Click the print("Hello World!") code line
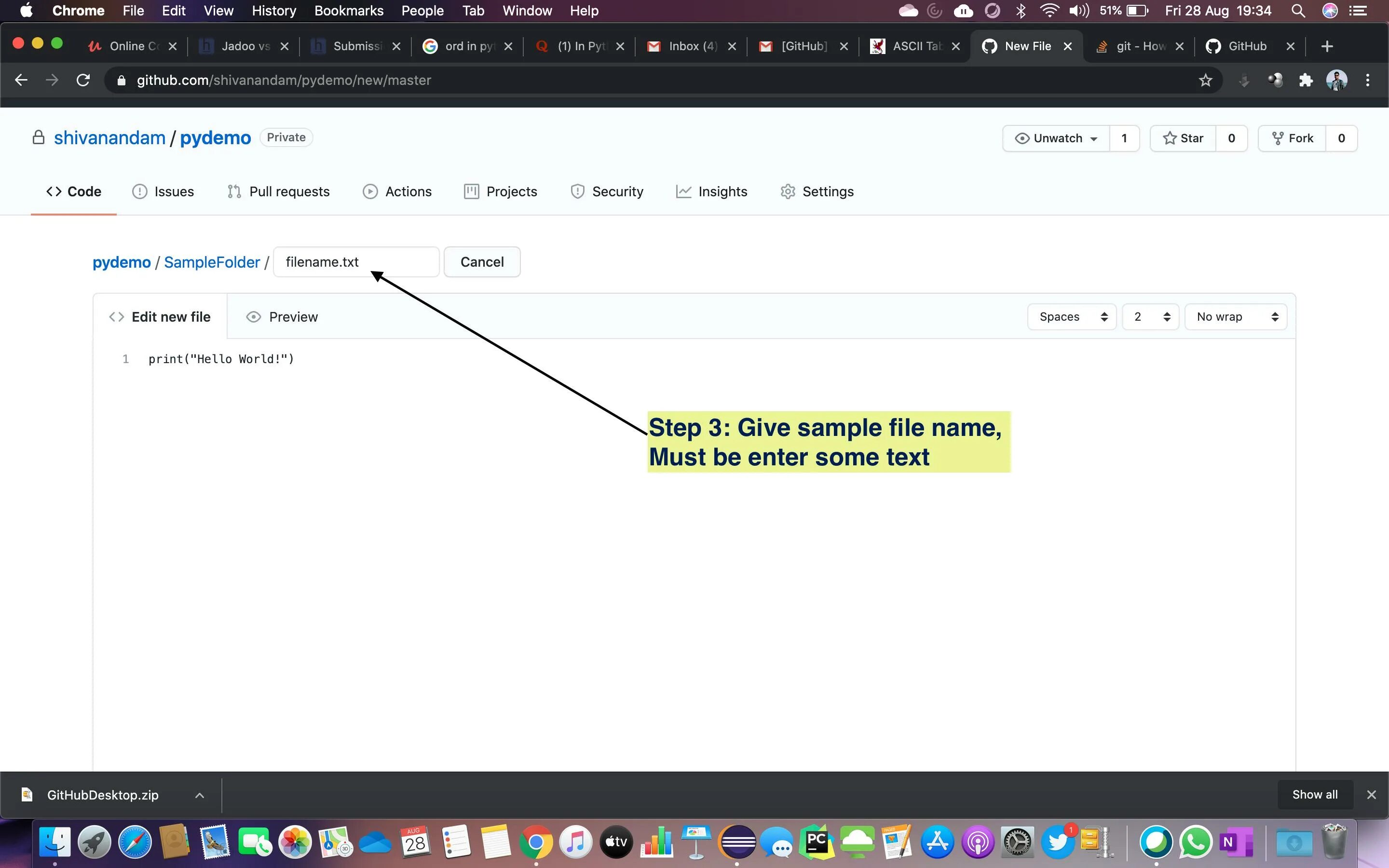The image size is (1389, 868). pyautogui.click(x=221, y=359)
